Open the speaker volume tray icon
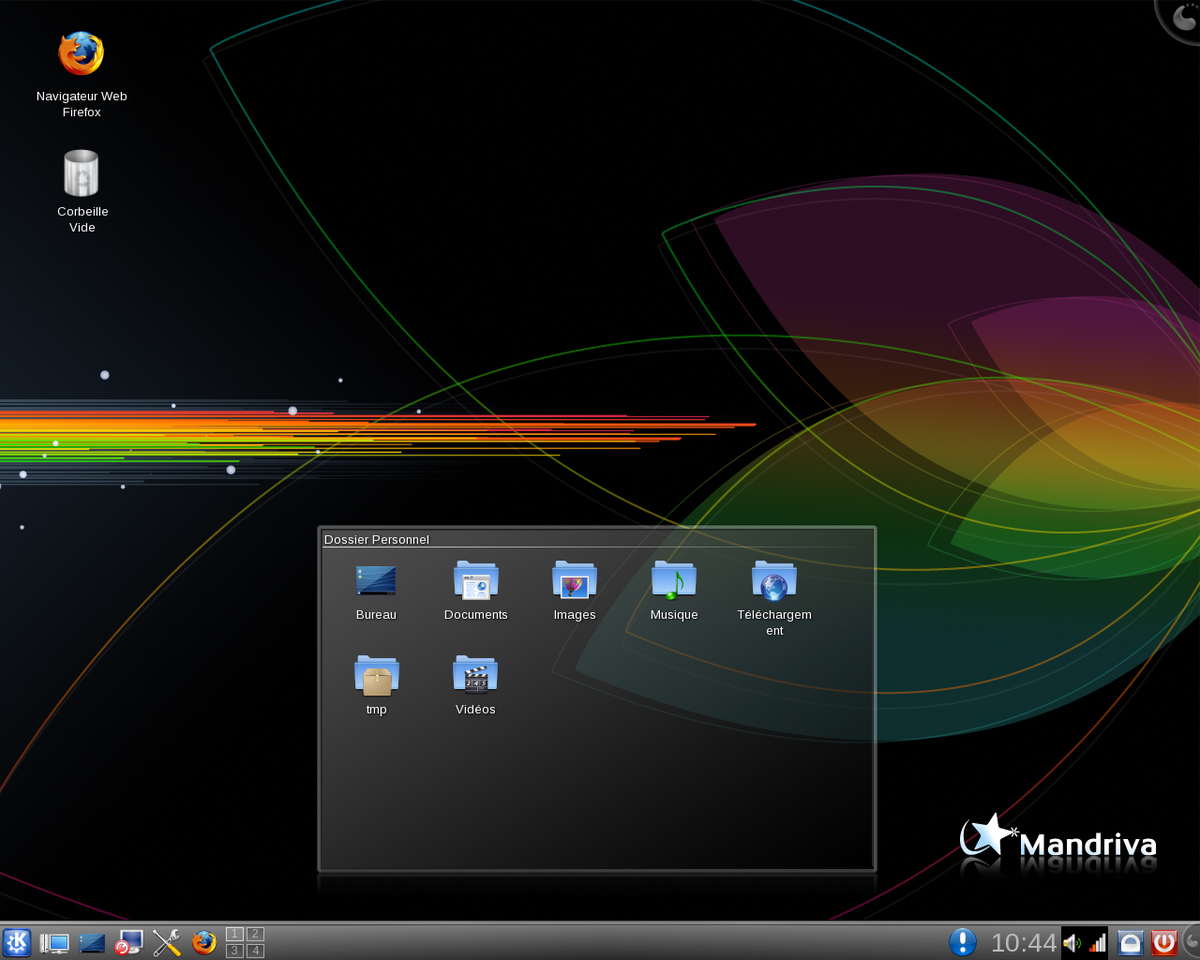 [x=1072, y=942]
